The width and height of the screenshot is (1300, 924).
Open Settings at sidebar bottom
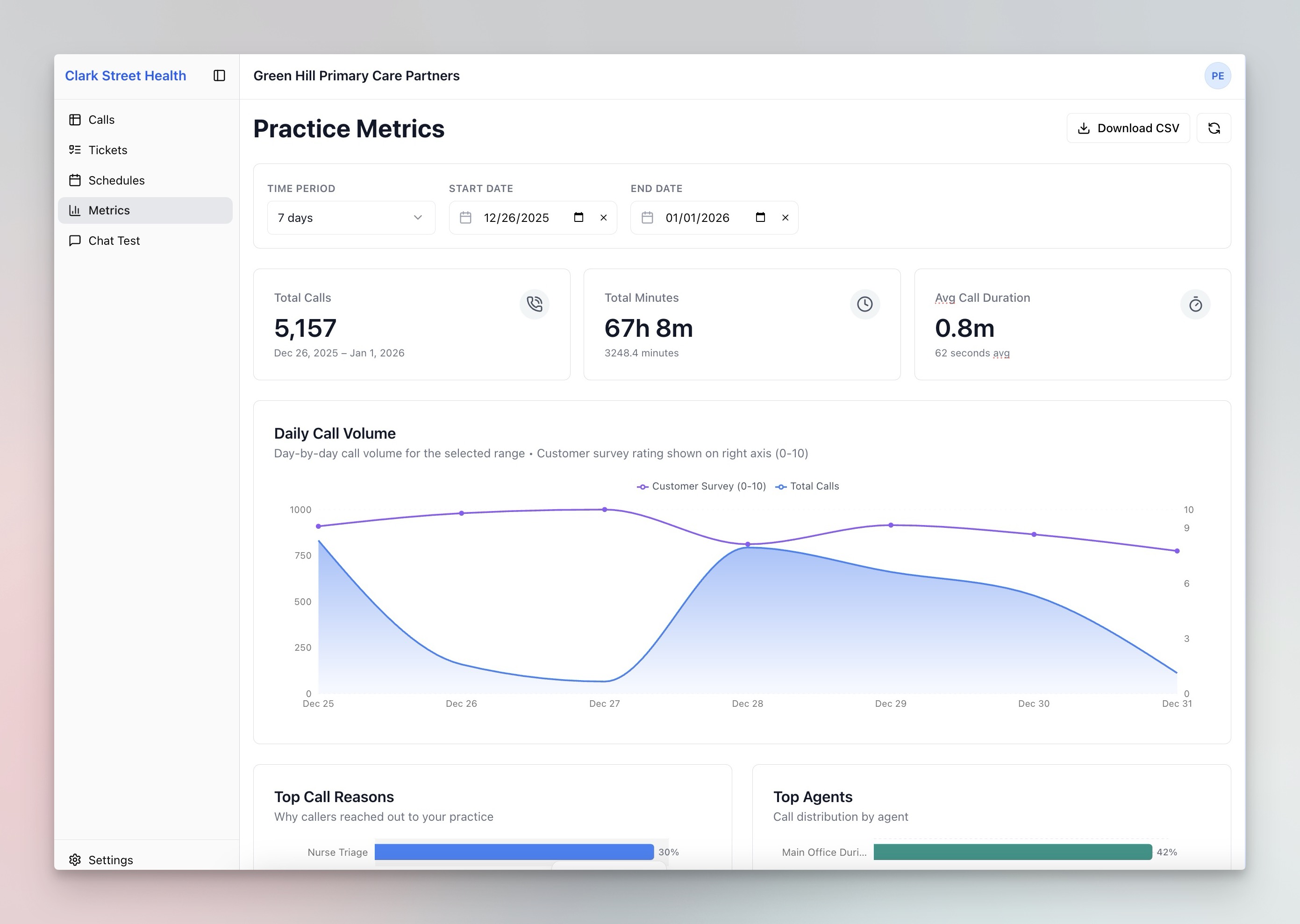point(110,860)
